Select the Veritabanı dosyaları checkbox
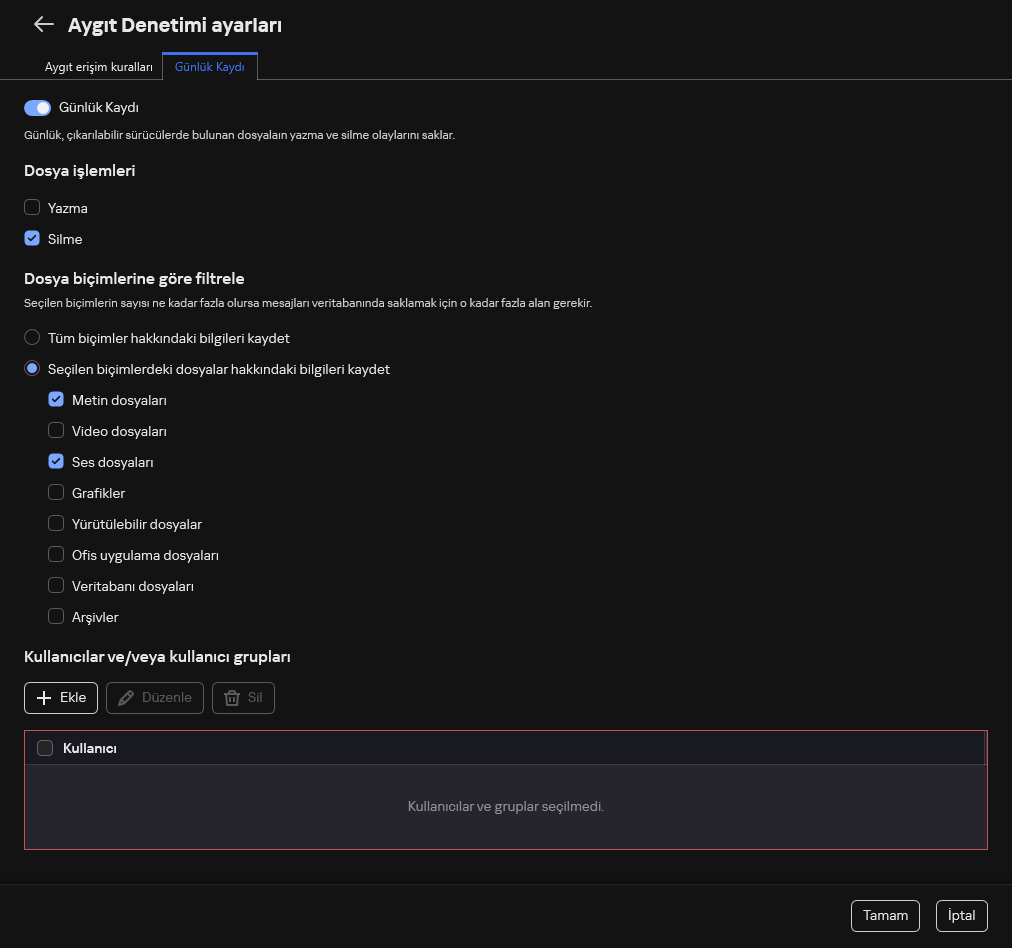The width and height of the screenshot is (1012, 948). [56, 586]
